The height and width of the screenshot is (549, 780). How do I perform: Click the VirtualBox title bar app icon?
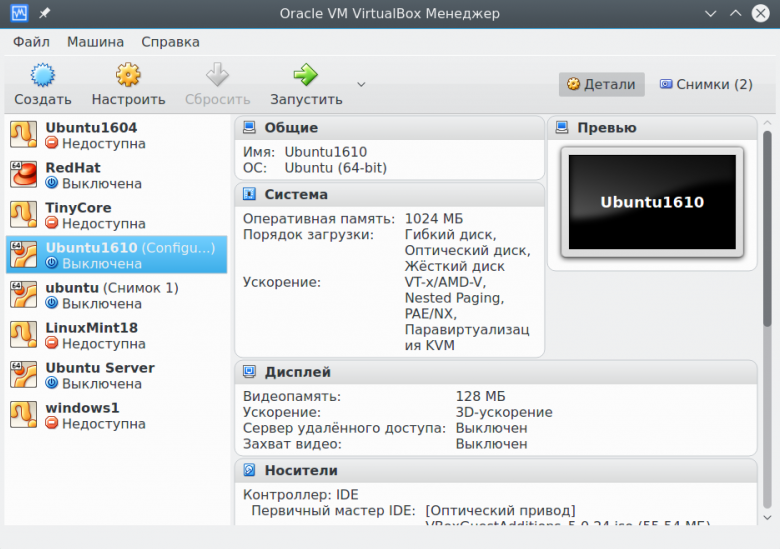[x=19, y=13]
